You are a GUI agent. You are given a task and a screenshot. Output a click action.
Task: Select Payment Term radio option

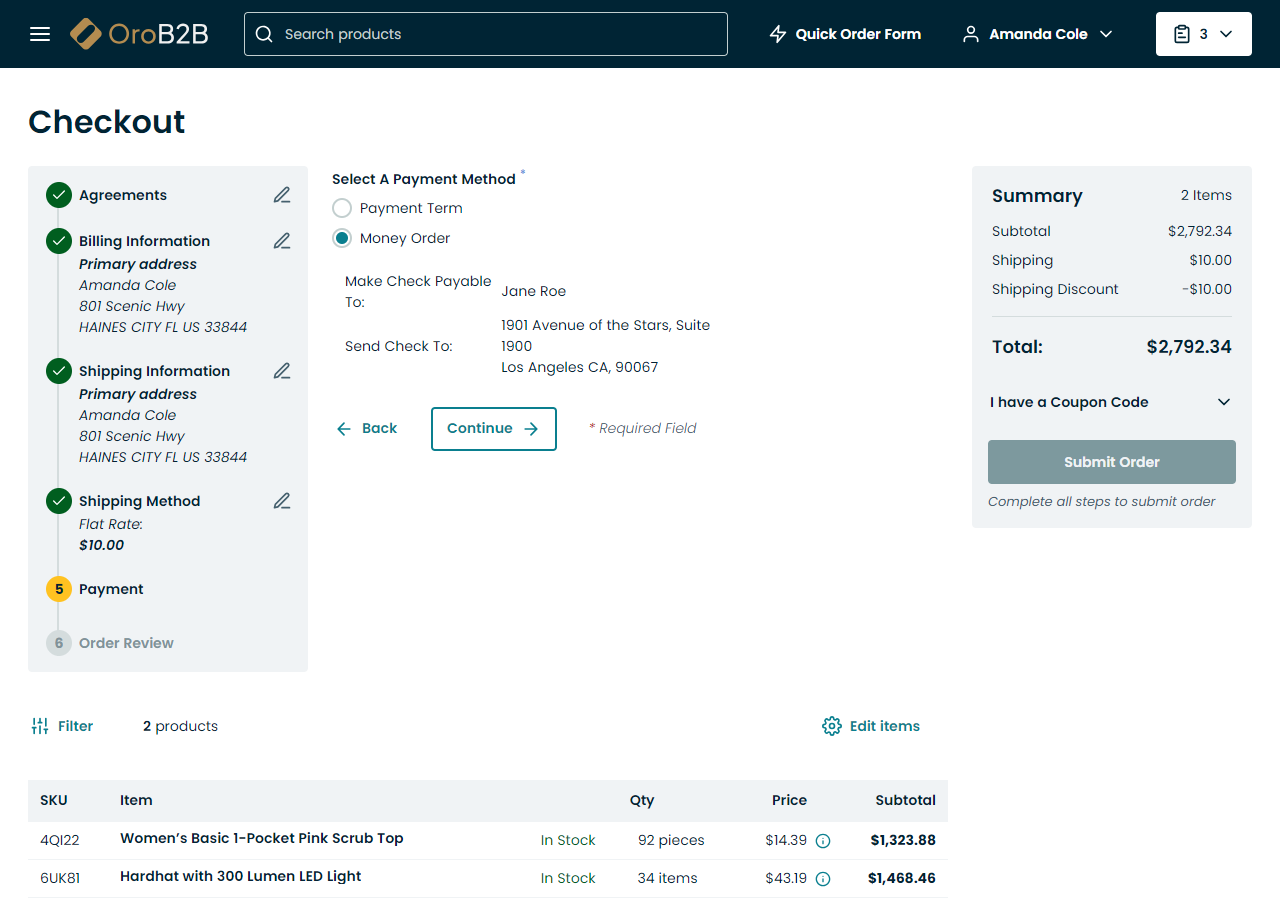342,208
